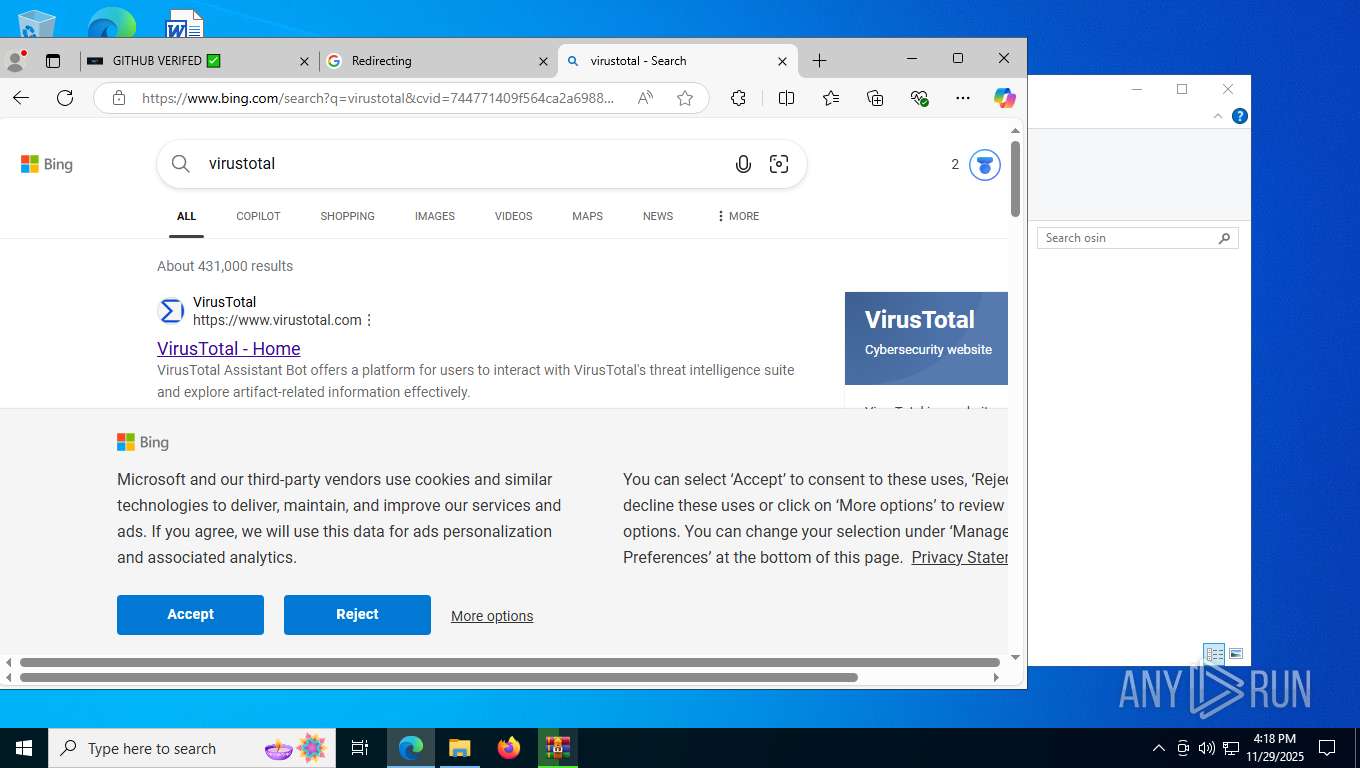
Task: Open the VirusTotal result options dots
Action: (369, 320)
